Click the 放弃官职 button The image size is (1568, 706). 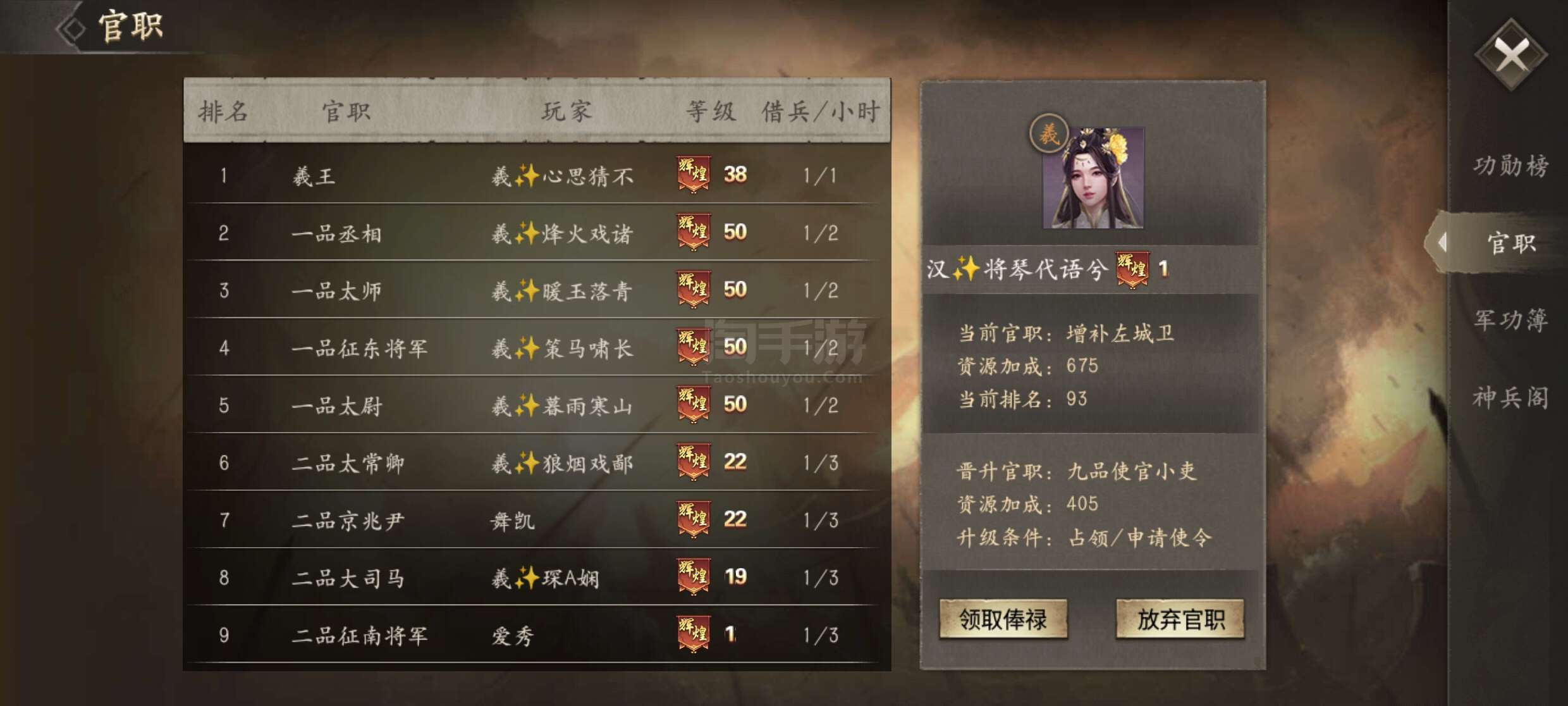1180,619
